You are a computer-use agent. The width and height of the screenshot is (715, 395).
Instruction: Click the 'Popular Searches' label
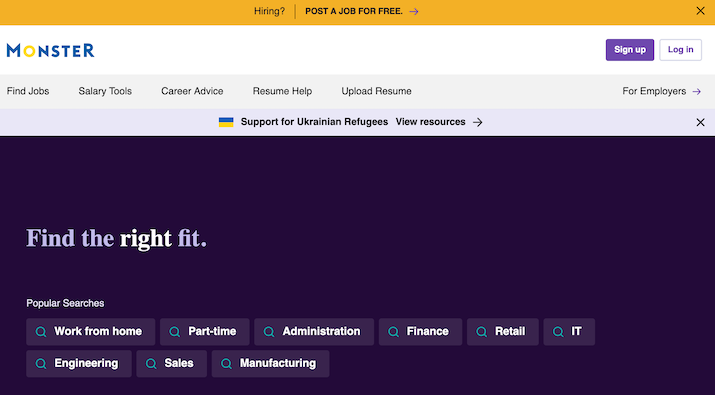[65, 303]
